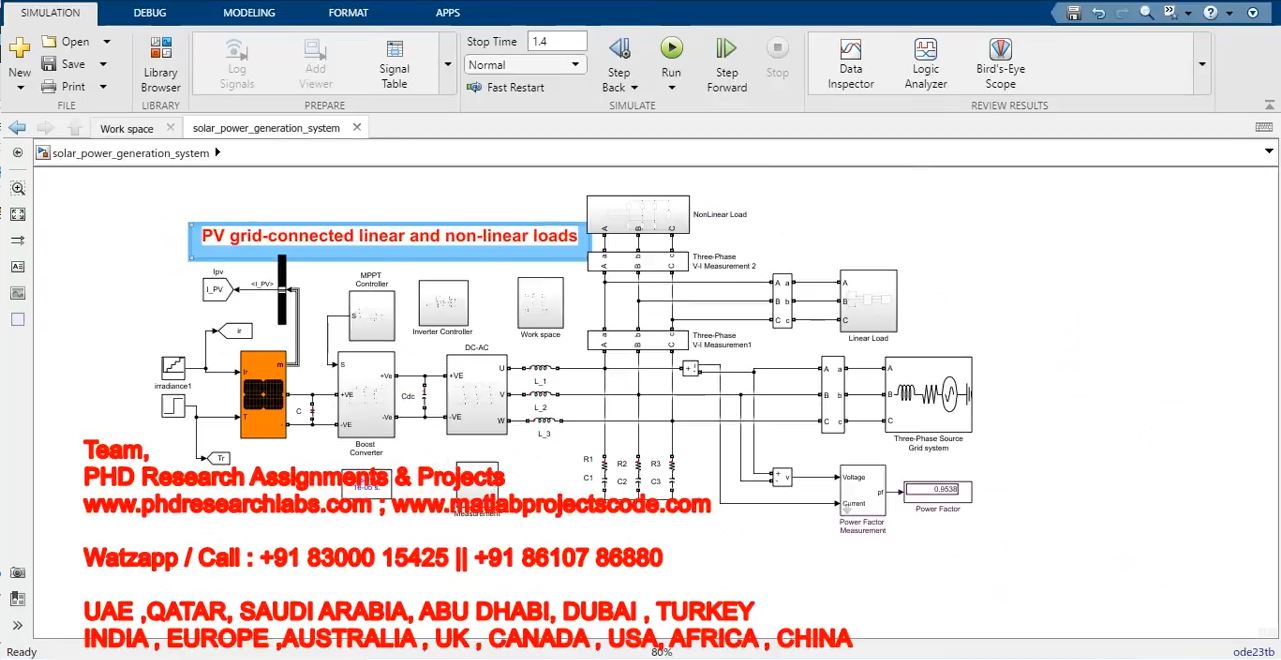1281x660 pixels.
Task: Click Step Forward in the Simulate section
Action: 726,64
